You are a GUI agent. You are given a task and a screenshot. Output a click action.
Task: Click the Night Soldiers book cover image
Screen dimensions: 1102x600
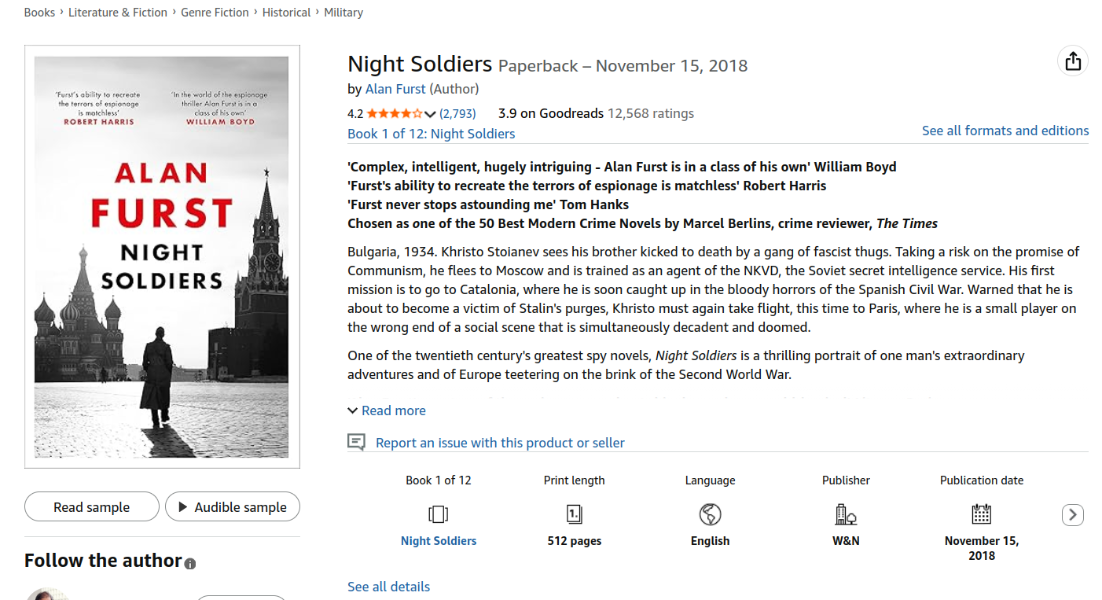(162, 257)
